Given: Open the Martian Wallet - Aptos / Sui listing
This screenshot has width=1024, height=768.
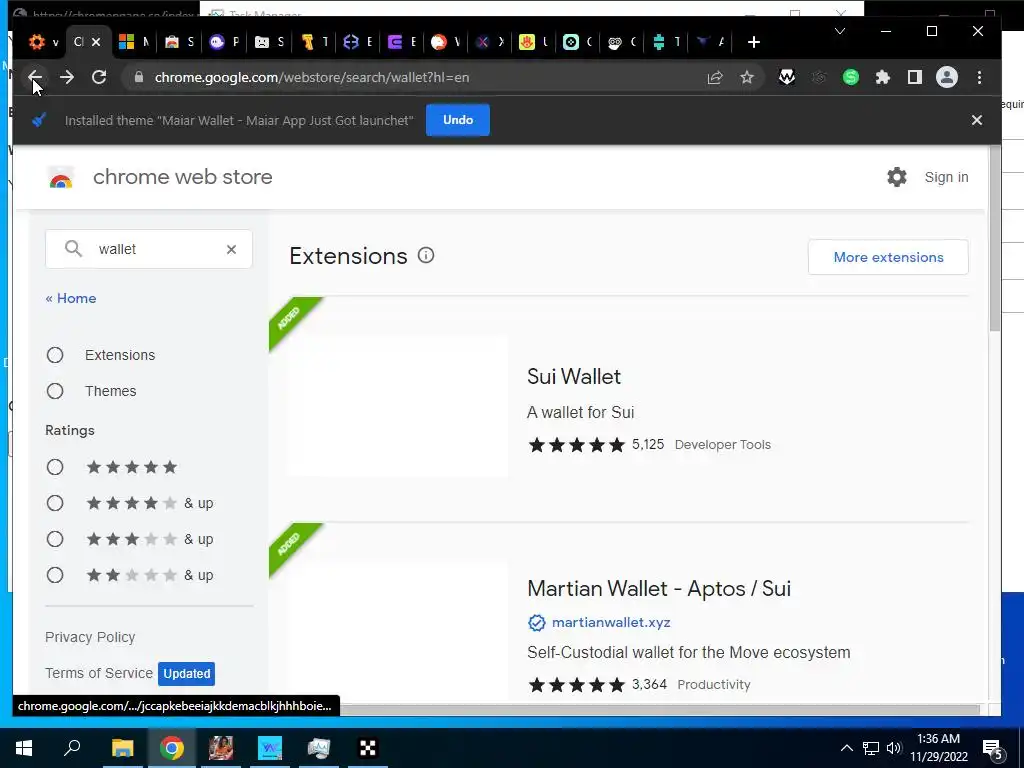Looking at the screenshot, I should coord(659,588).
